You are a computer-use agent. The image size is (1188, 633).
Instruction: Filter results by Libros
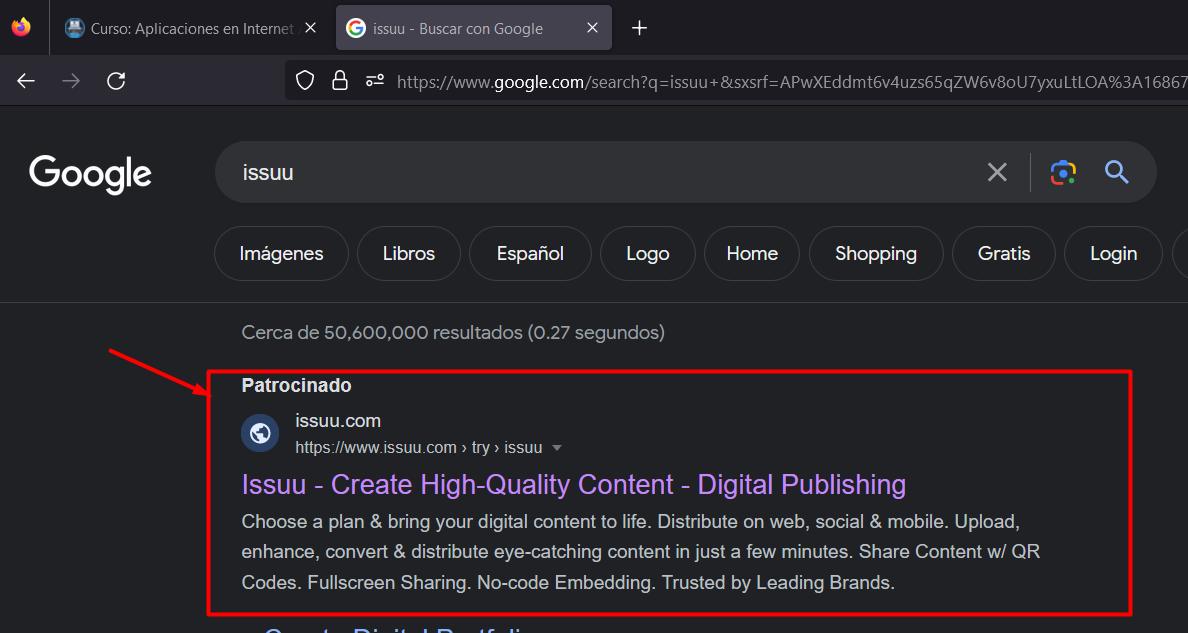point(408,253)
